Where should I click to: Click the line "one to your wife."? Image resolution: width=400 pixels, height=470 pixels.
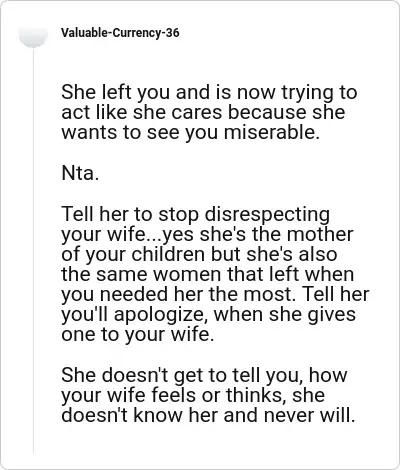[x=138, y=334]
